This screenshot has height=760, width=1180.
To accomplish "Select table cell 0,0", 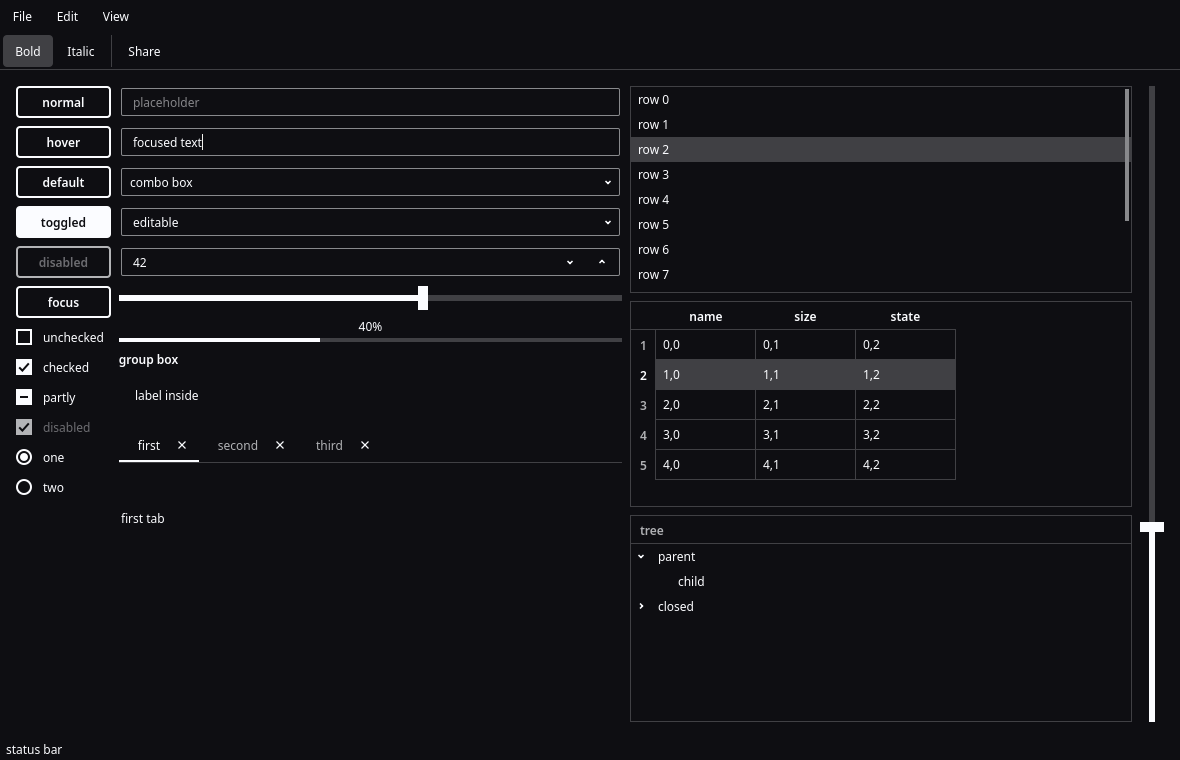I will (705, 345).
